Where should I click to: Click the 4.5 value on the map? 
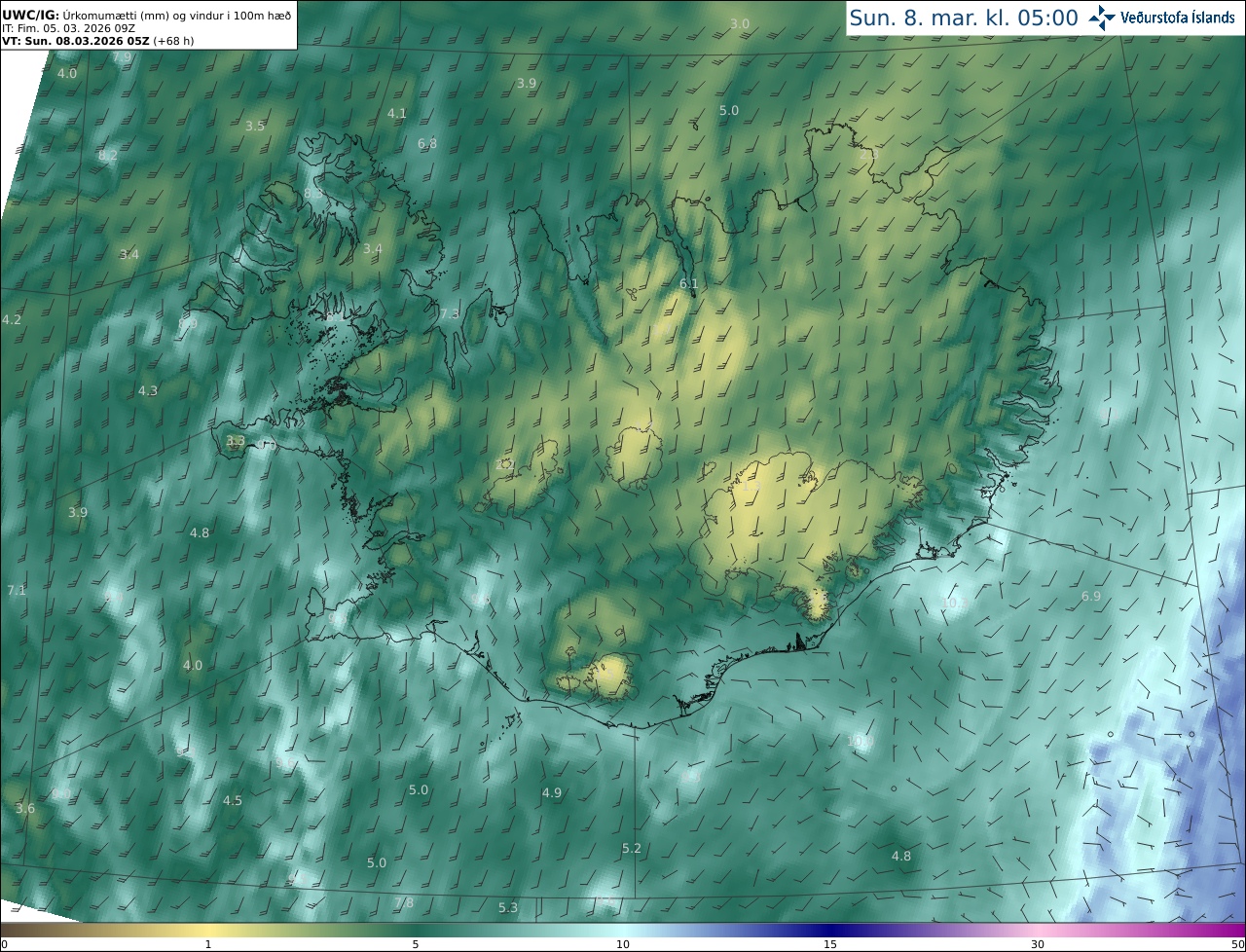point(233,800)
